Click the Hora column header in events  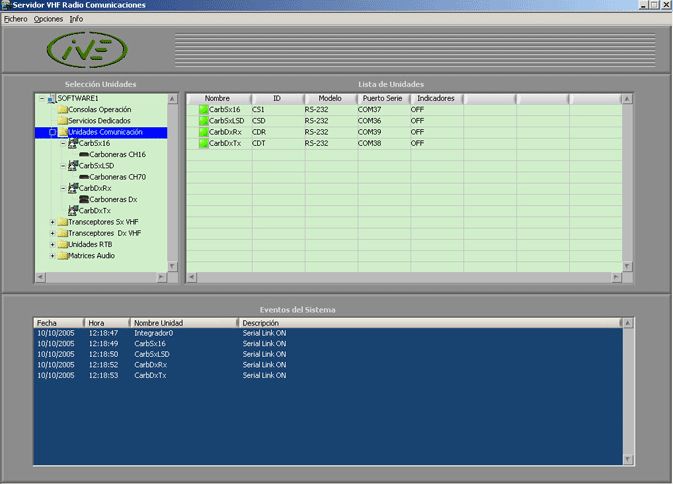pos(106,323)
